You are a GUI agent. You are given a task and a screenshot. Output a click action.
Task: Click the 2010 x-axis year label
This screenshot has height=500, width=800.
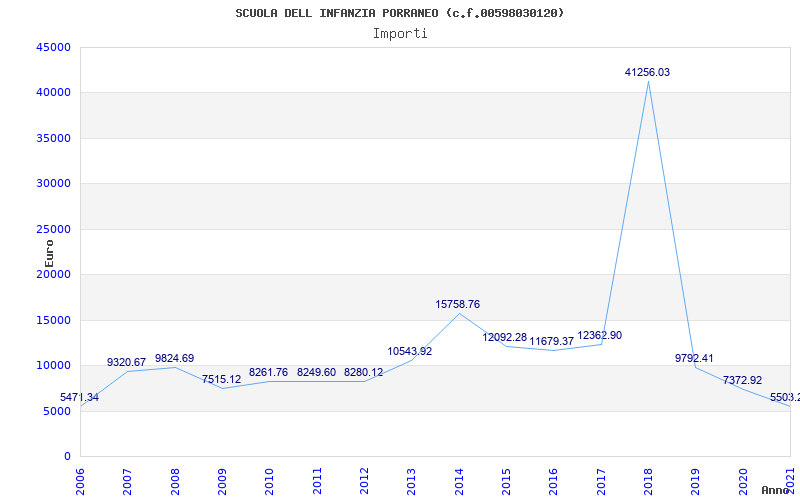(x=270, y=480)
